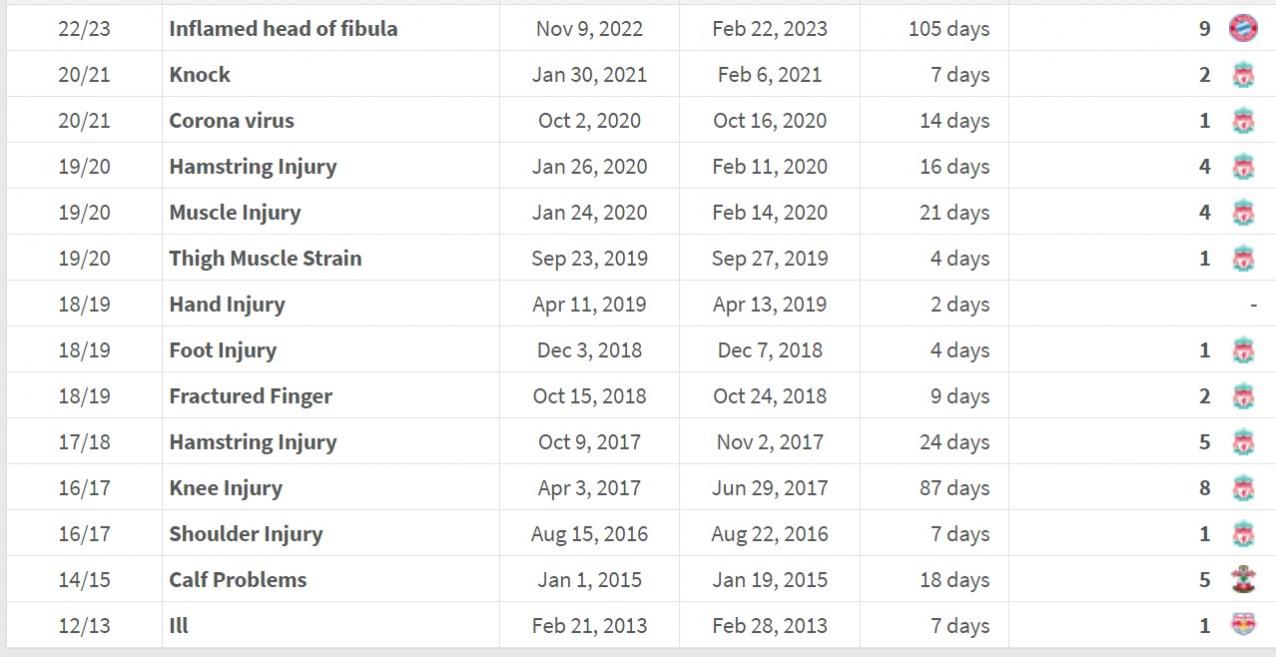Click the Liverpool crest in the Corona virus row
This screenshot has height=657, width=1276.
coord(1243,120)
